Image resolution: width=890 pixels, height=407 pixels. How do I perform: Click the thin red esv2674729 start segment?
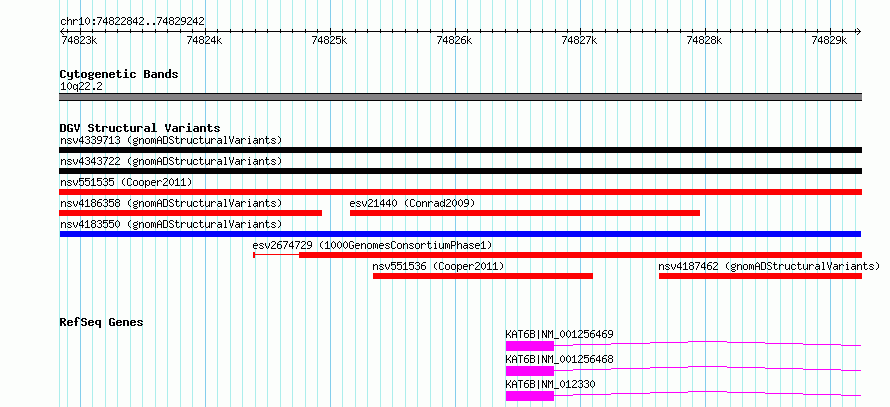pyautogui.click(x=276, y=255)
